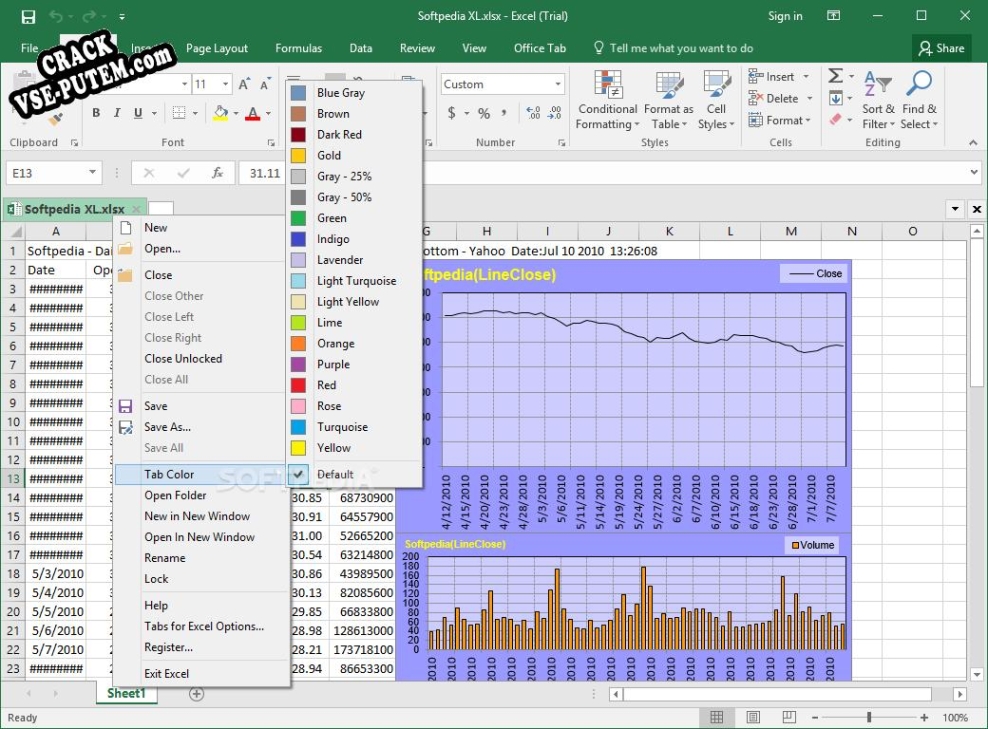Image resolution: width=988 pixels, height=729 pixels.
Task: Click the AutoSum sigma icon
Action: point(835,76)
